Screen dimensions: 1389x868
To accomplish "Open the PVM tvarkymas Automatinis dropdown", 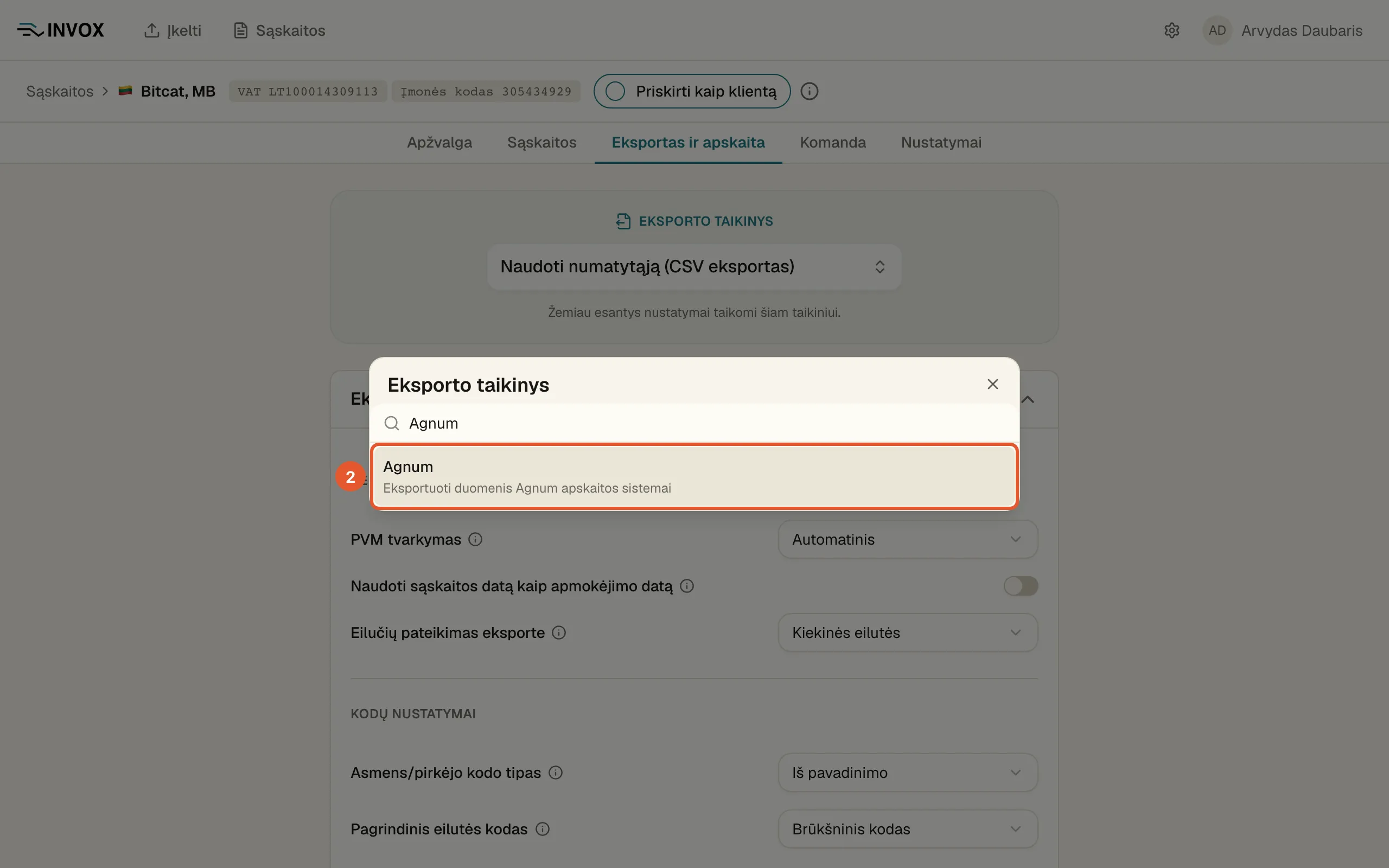I will coord(907,540).
